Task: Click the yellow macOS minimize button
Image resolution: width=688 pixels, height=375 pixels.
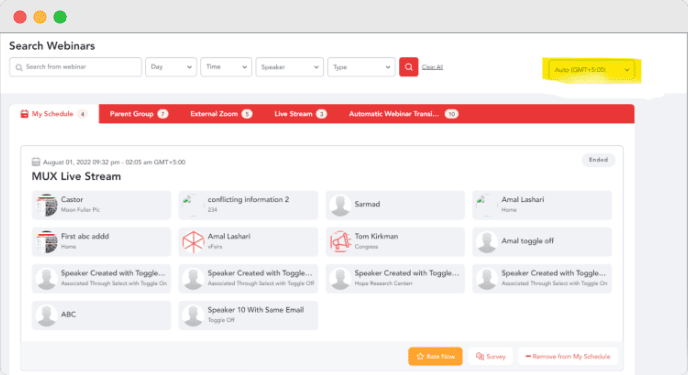Action: coord(40,17)
